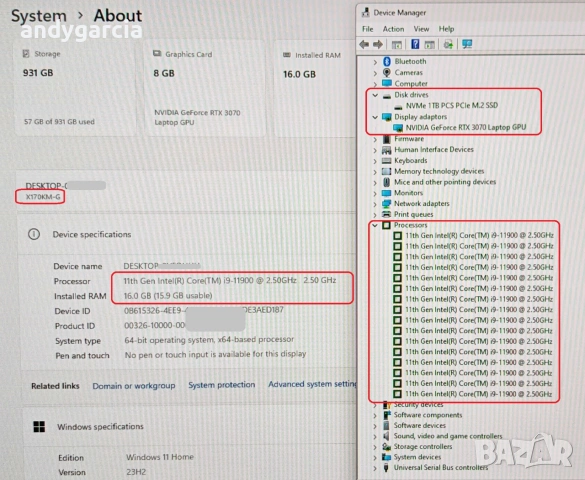Click the Back arrow in Device Manager toolbar
This screenshot has width=585, height=480.
364,45
